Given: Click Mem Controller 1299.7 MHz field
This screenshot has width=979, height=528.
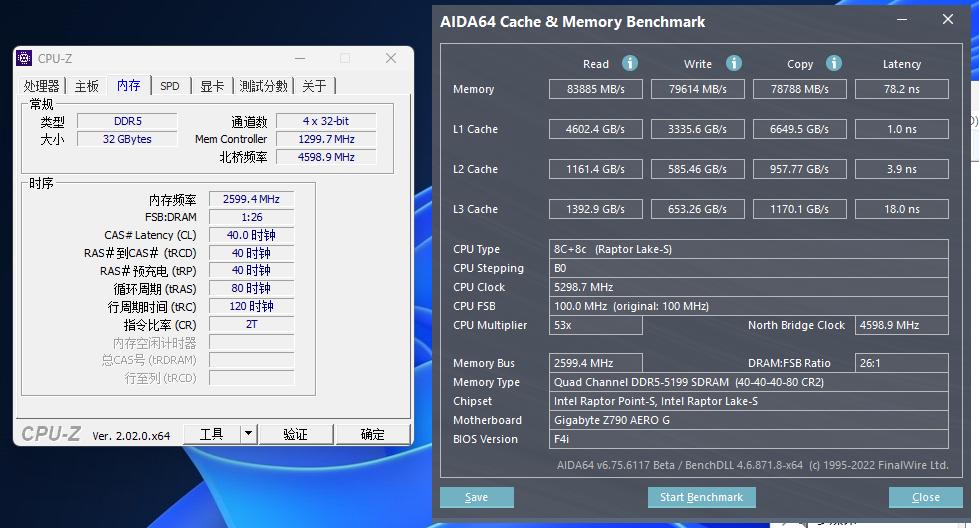Looking at the screenshot, I should (x=326, y=139).
